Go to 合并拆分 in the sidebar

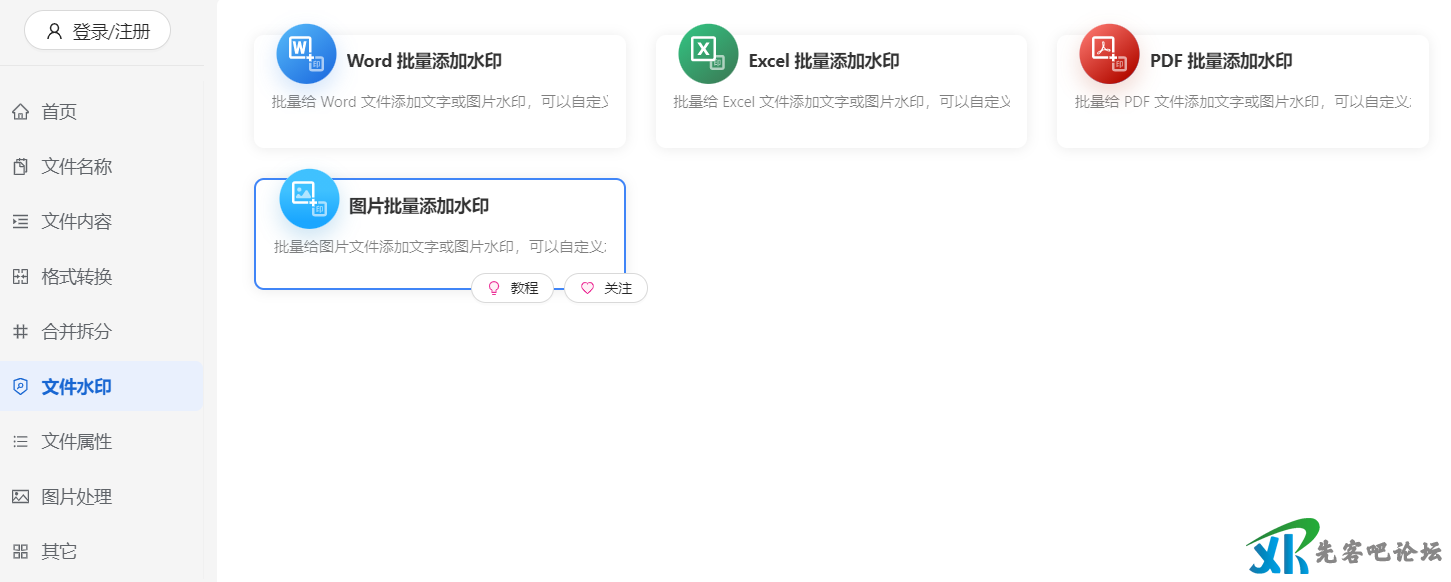pos(76,332)
